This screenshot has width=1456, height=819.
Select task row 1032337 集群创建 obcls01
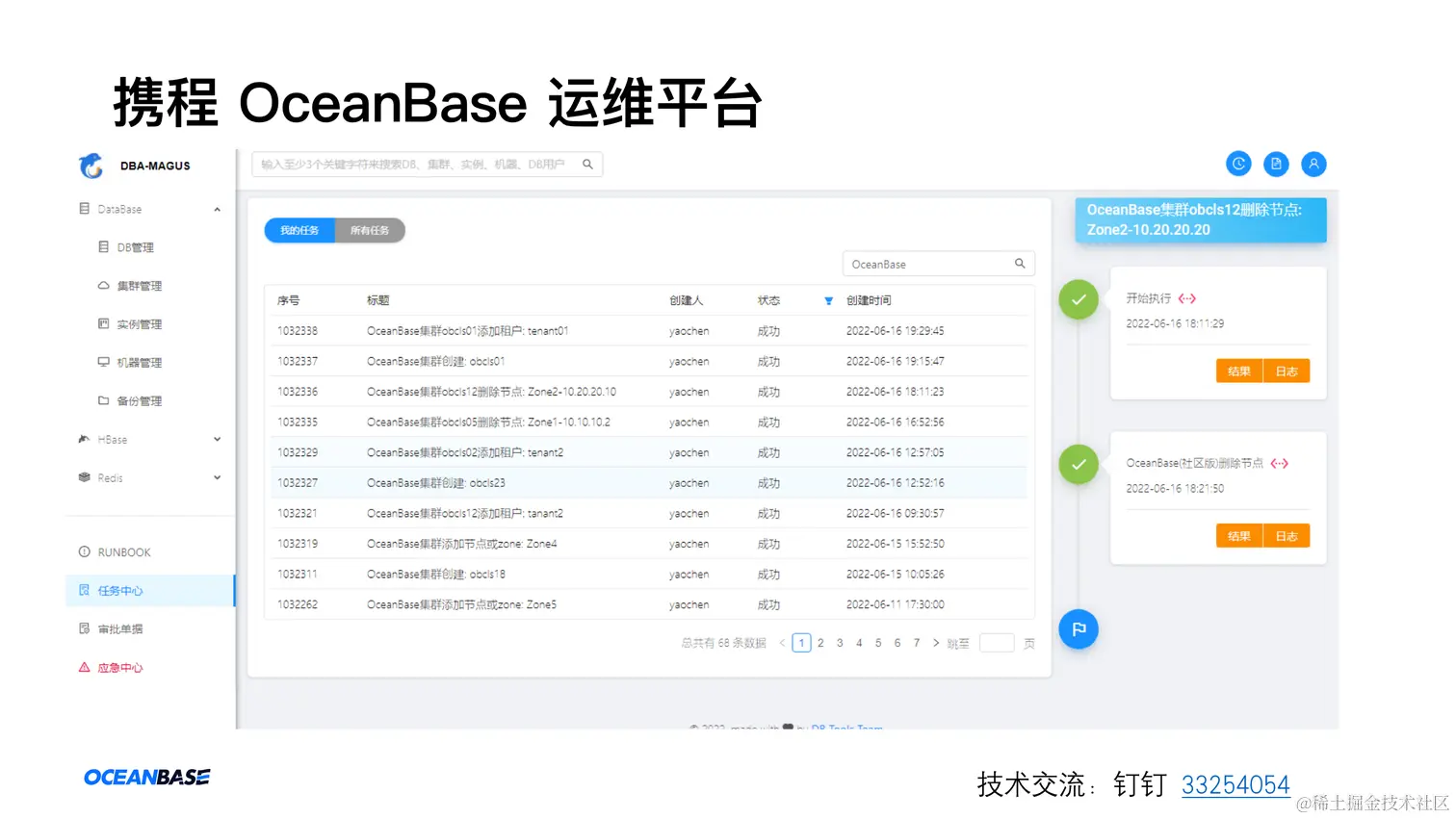pos(649,361)
